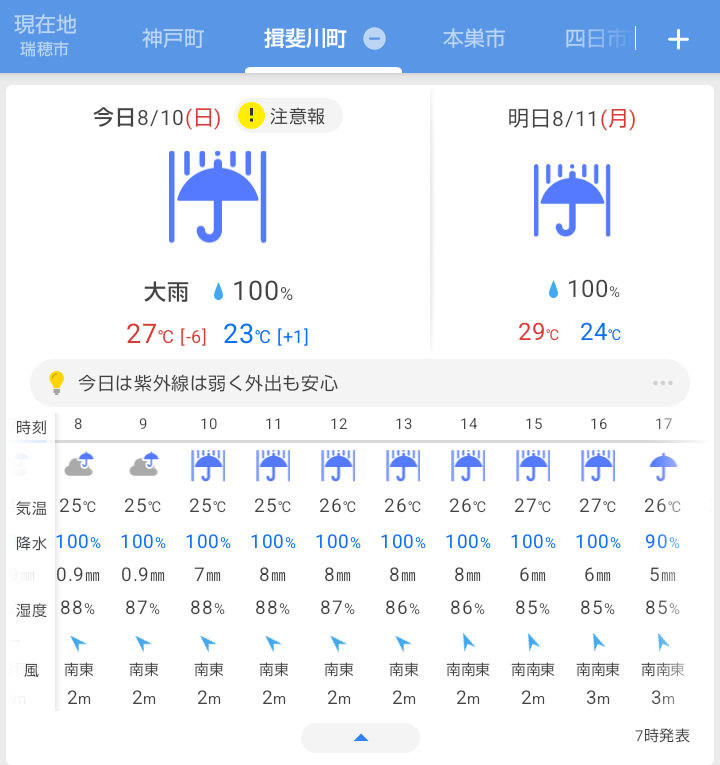The height and width of the screenshot is (765, 720).
Task: Open the 注意報 warning badge
Action: tap(288, 116)
